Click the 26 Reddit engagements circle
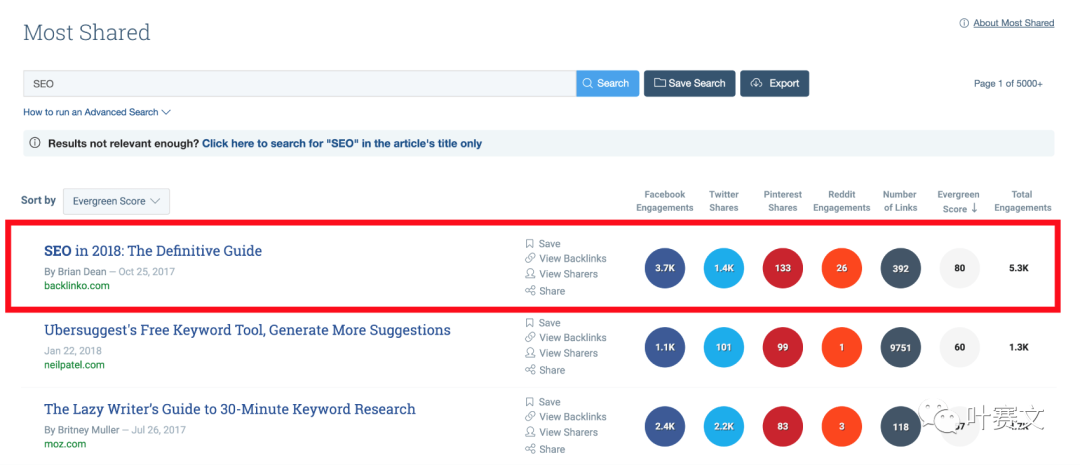 pos(842,268)
